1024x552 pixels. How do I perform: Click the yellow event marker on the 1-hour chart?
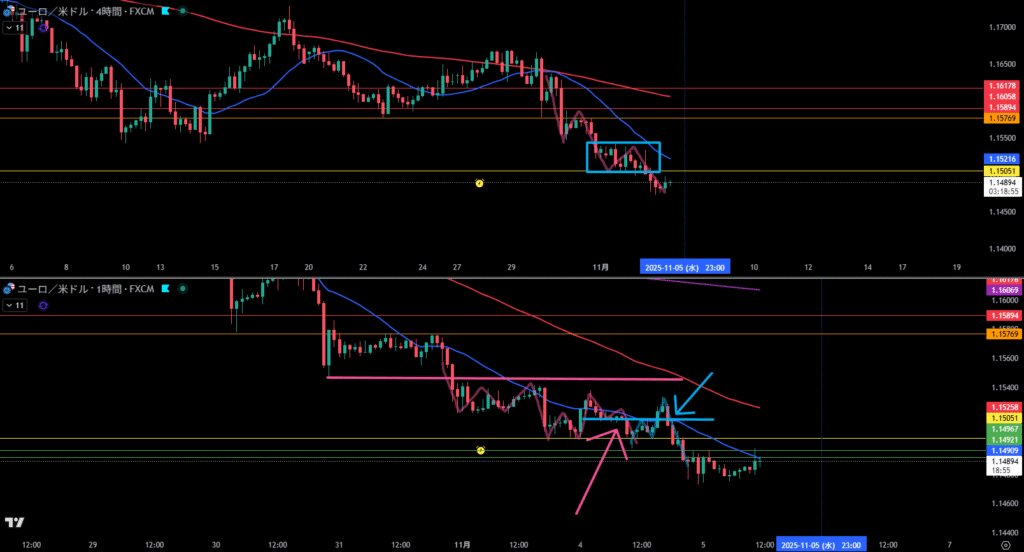(x=481, y=450)
